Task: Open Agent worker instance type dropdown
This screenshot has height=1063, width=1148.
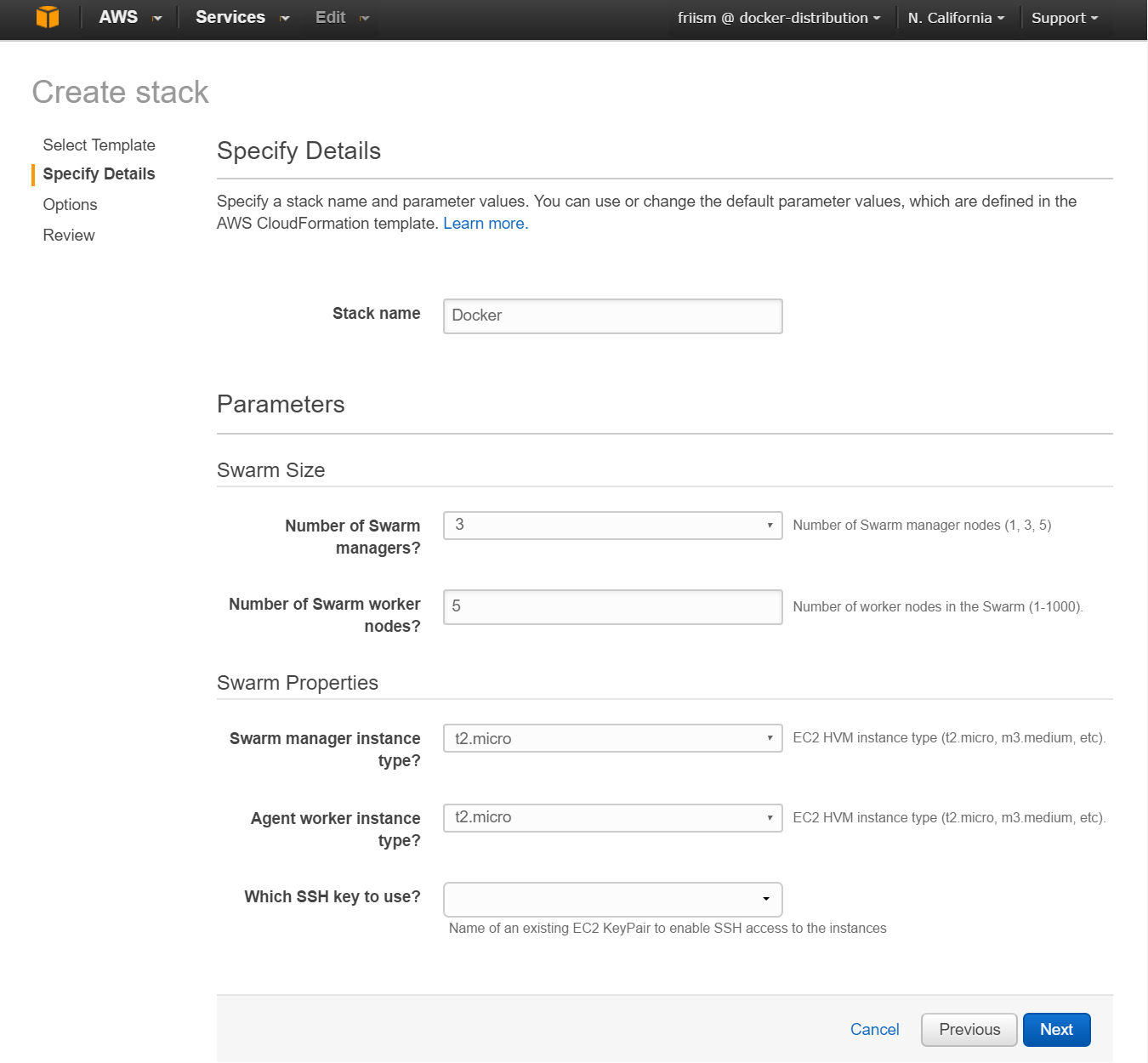Action: tap(612, 818)
